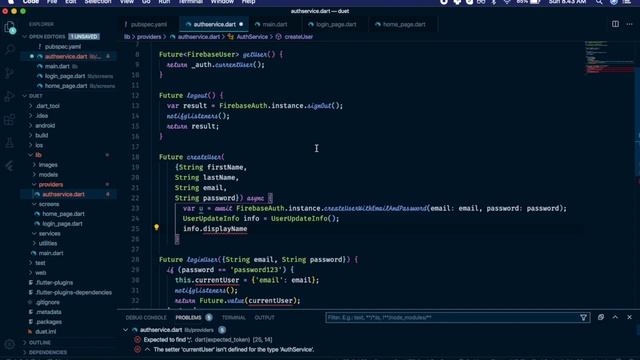Click the error icon beside 'Expected to find'

138,340
